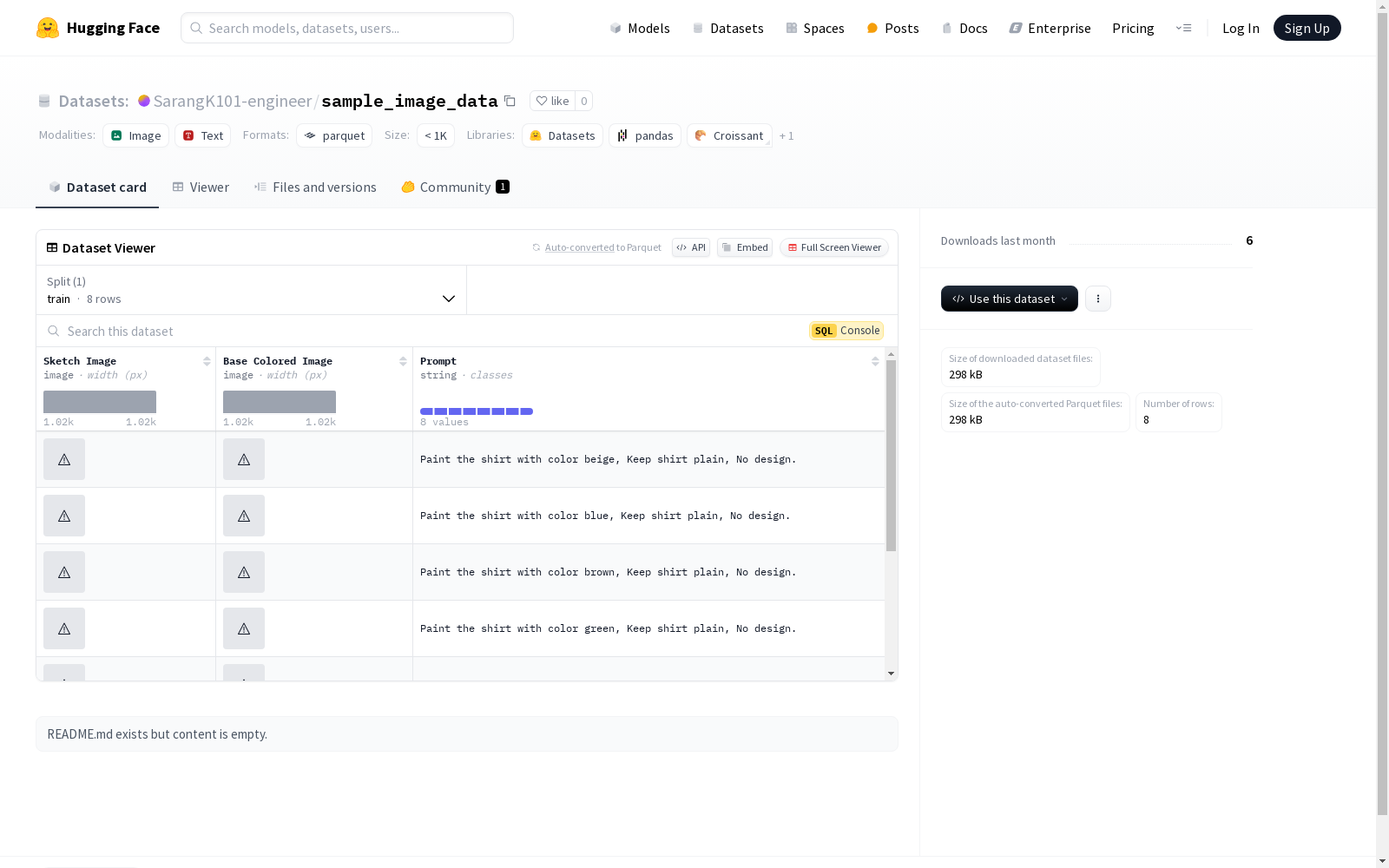Image resolution: width=1389 pixels, height=868 pixels.
Task: Copy dataset name with the copy icon
Action: (x=510, y=101)
